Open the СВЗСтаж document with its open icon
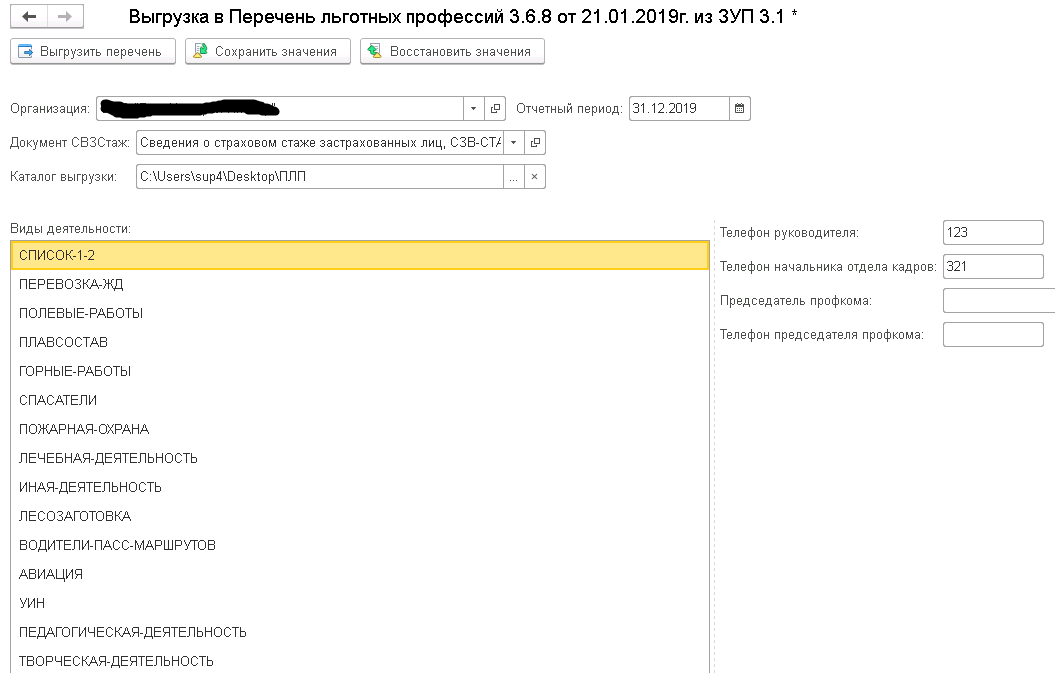This screenshot has height=673, width=1055. click(535, 143)
